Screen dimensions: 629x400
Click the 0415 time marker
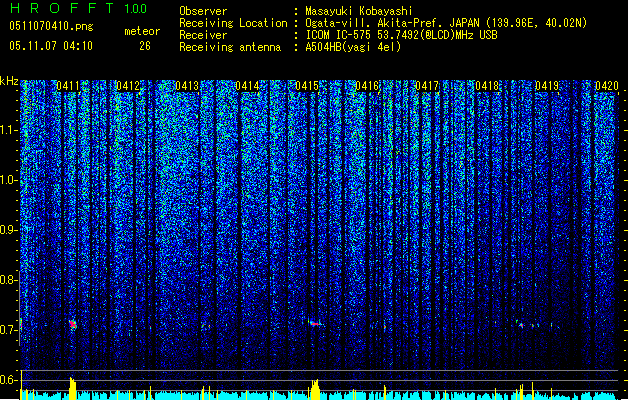[x=307, y=86]
